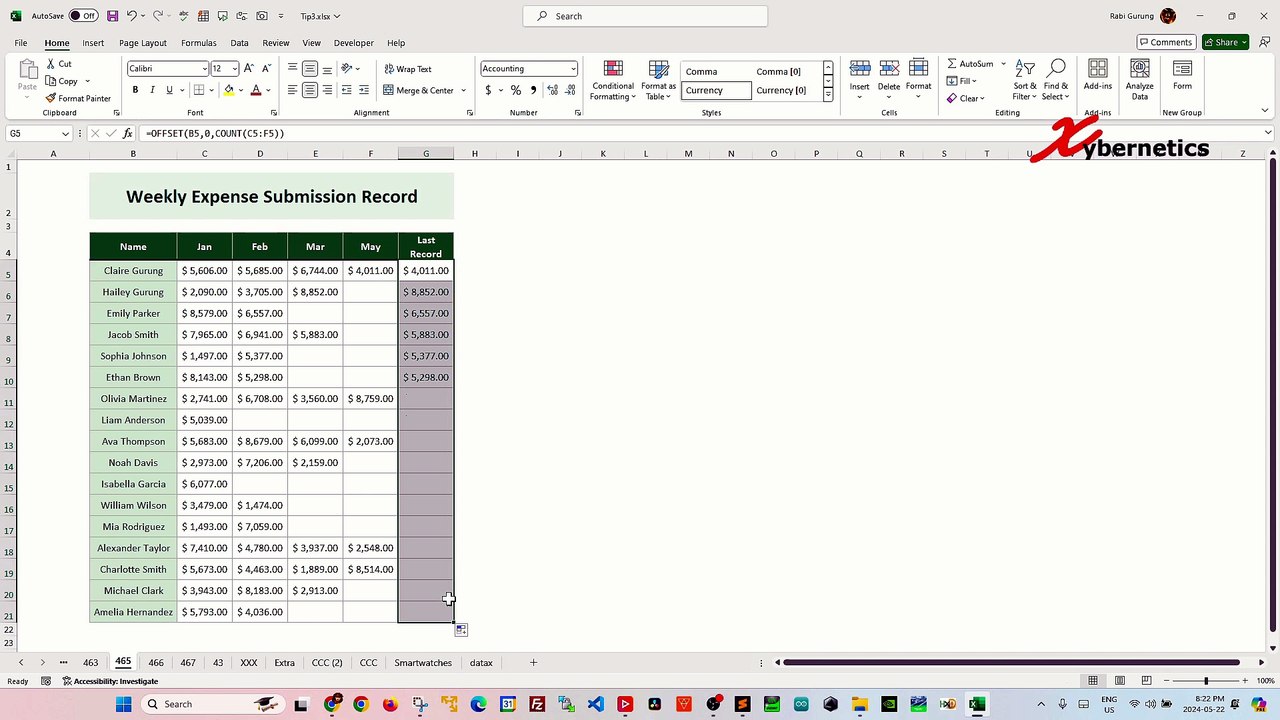The width and height of the screenshot is (1280, 720).
Task: Click the Increase Indent icon
Action: click(x=364, y=90)
